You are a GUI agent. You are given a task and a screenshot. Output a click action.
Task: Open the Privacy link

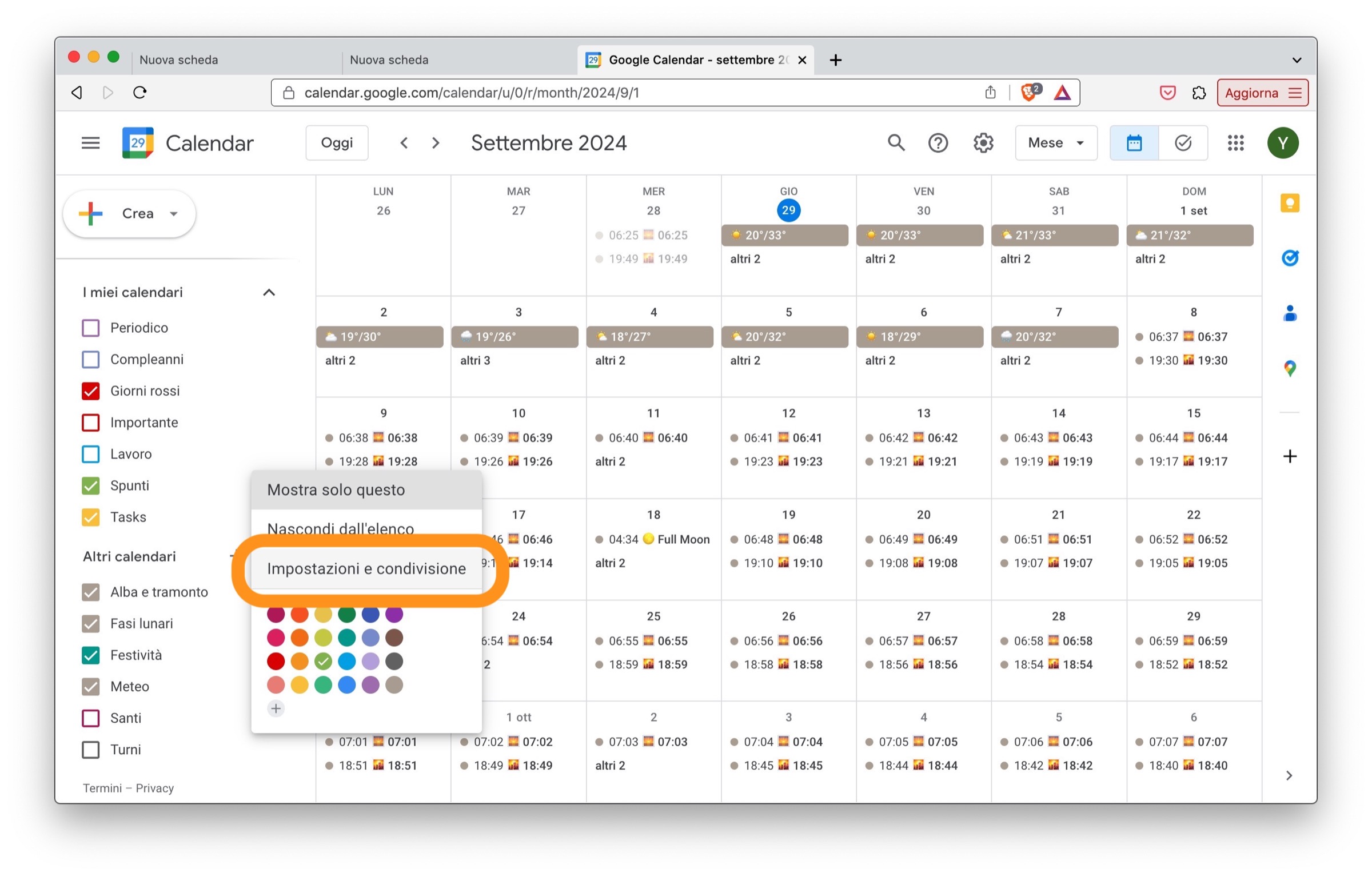click(x=154, y=788)
